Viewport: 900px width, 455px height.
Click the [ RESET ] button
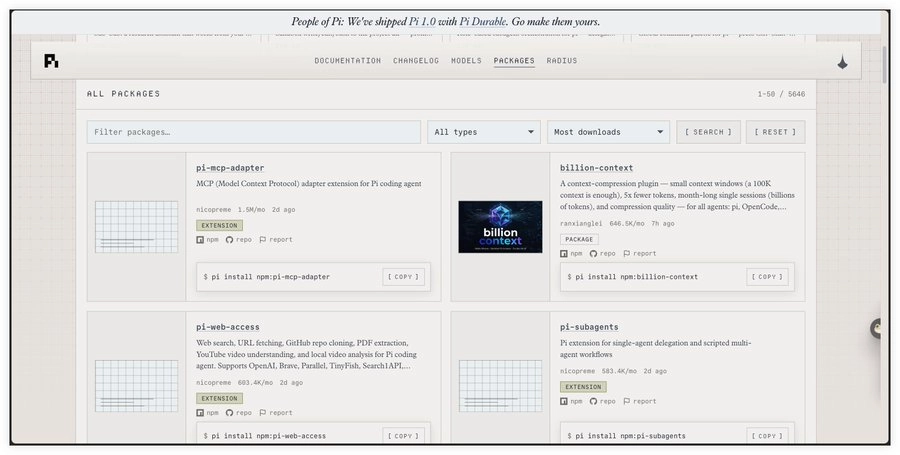click(x=775, y=132)
